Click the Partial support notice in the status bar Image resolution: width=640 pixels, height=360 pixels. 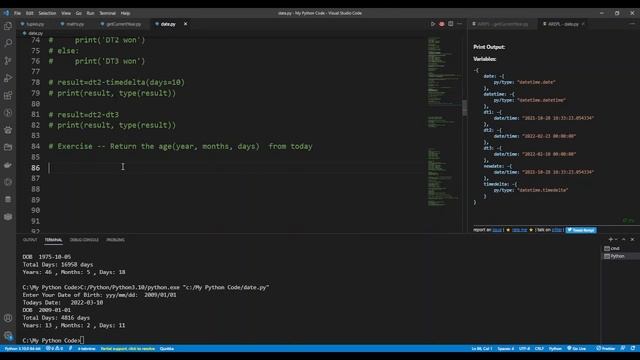[127, 349]
